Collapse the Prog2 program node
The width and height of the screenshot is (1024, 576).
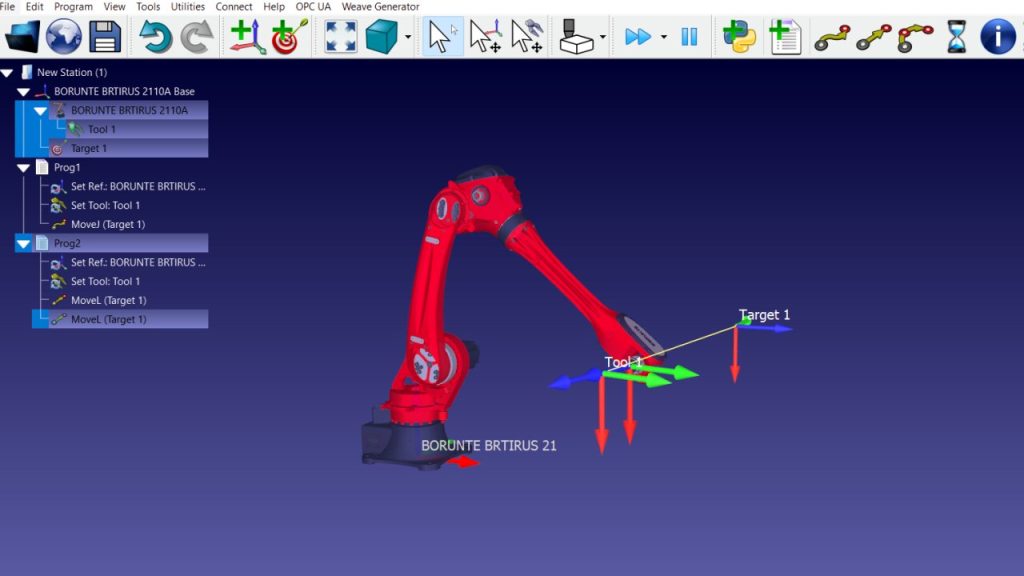(23, 244)
